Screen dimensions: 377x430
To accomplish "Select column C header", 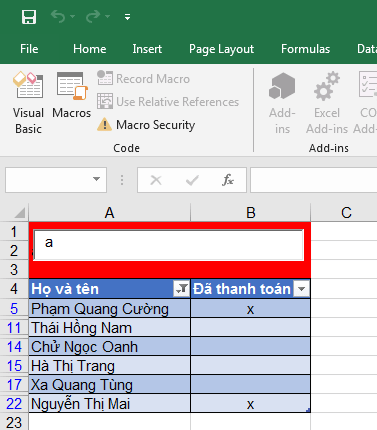I will pos(344,213).
